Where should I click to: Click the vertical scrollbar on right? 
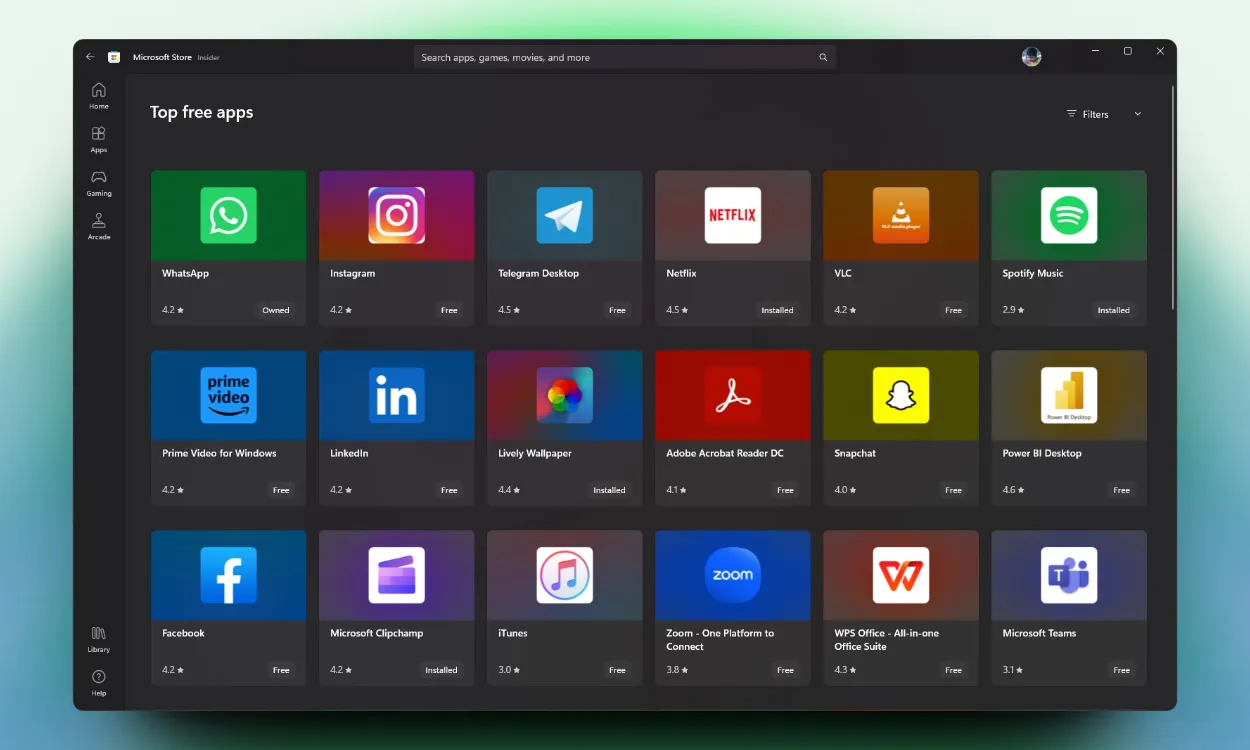click(x=1172, y=200)
